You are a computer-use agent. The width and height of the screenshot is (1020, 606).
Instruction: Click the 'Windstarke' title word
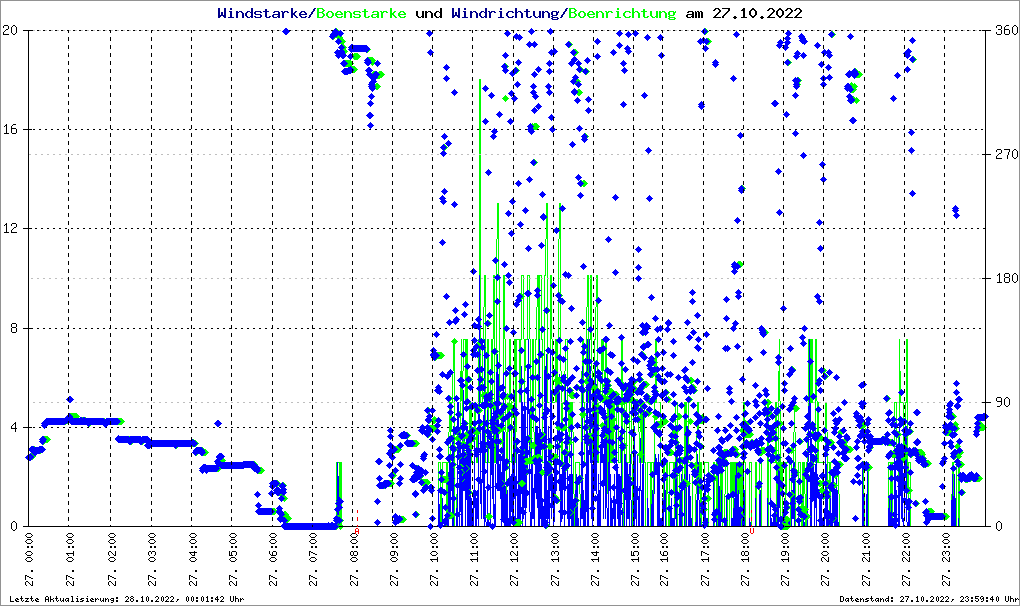coord(262,13)
